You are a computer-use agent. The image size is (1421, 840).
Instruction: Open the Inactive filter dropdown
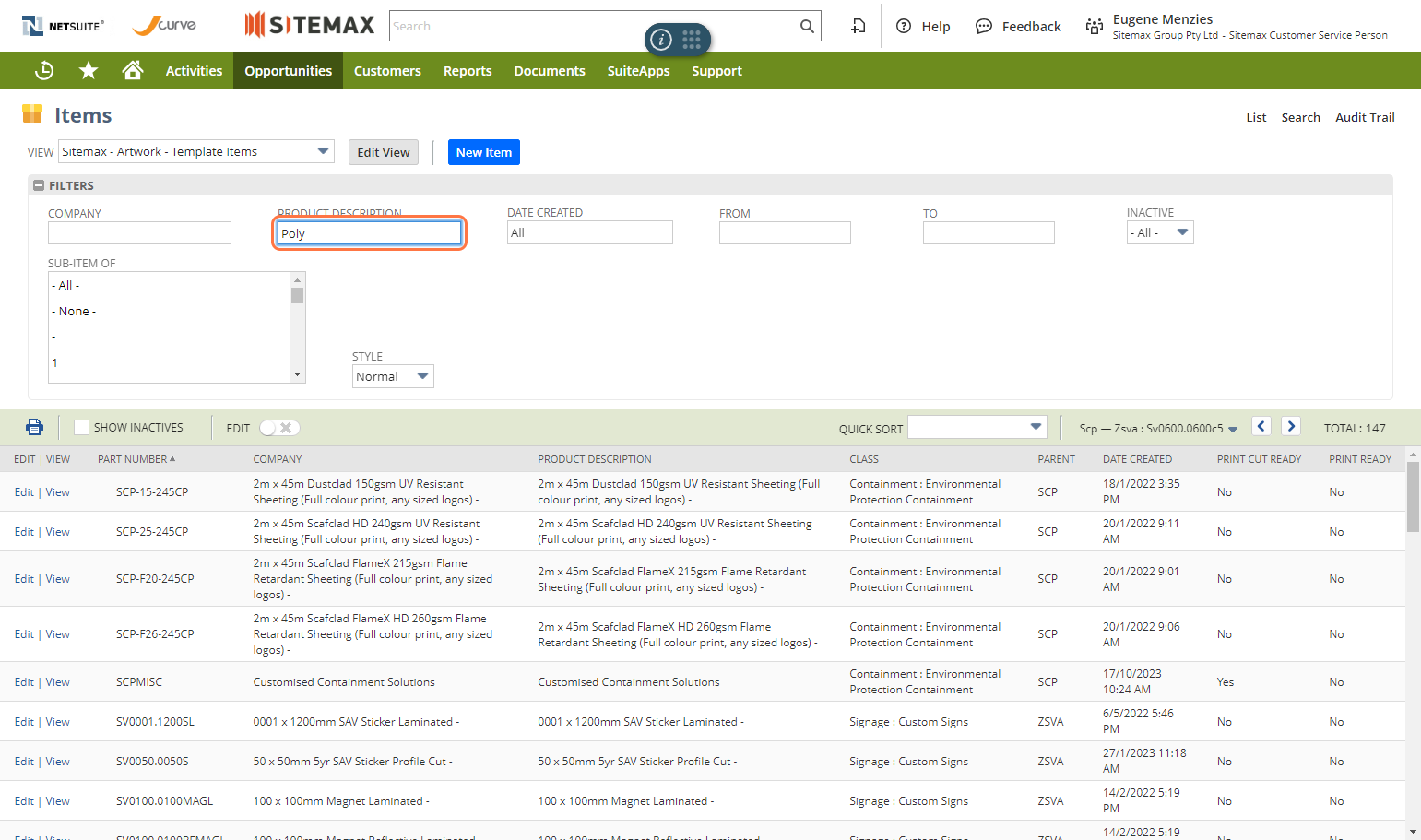[1160, 232]
